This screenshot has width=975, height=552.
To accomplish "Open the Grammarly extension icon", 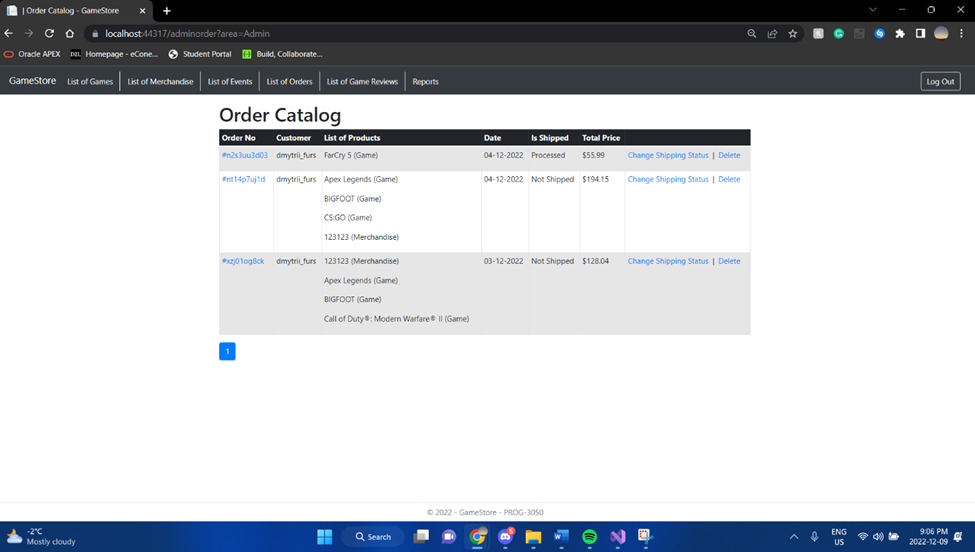I will point(839,34).
